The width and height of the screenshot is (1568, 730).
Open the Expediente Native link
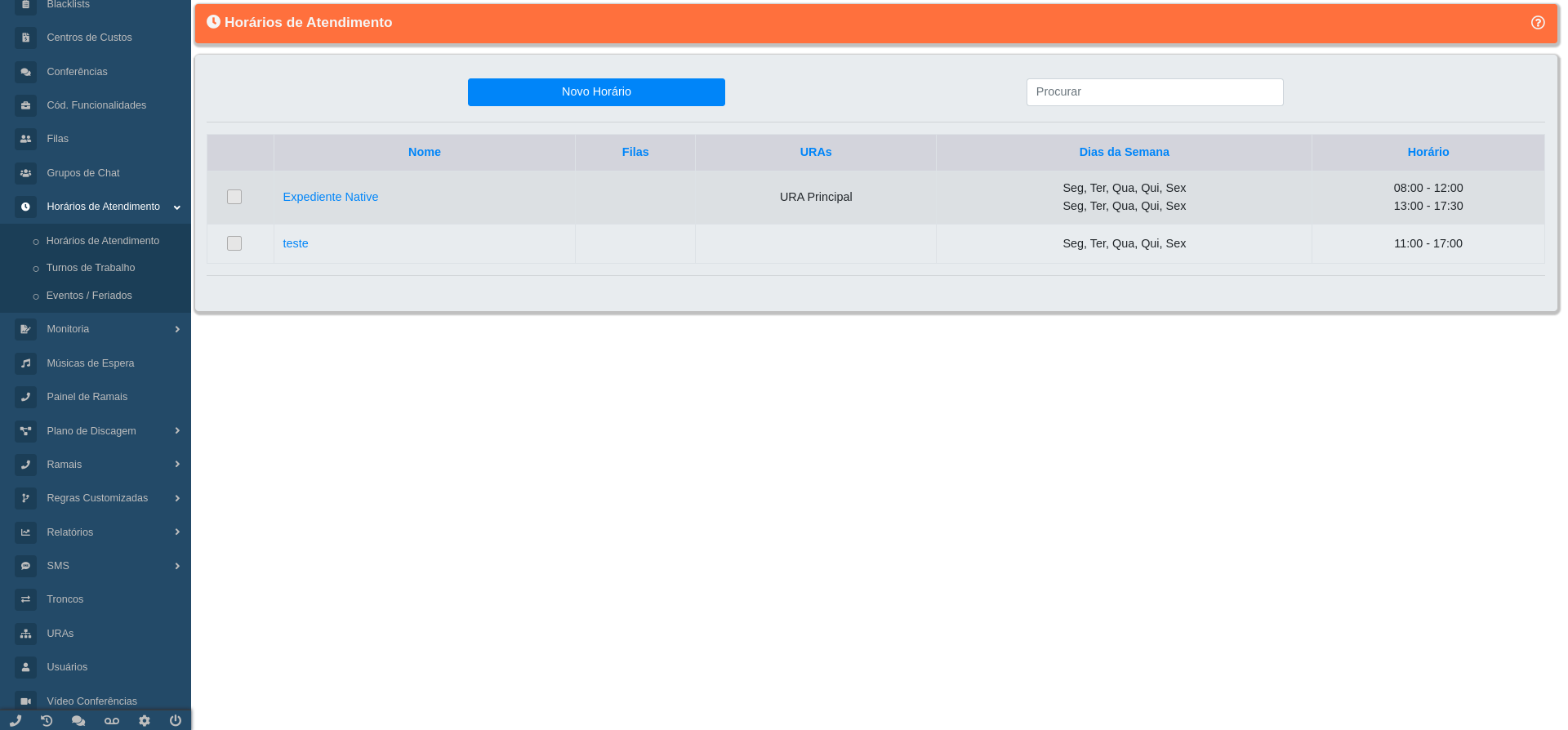tap(331, 197)
